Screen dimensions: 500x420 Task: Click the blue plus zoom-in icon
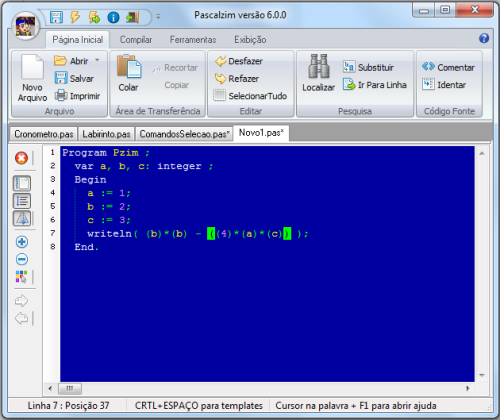(22, 242)
